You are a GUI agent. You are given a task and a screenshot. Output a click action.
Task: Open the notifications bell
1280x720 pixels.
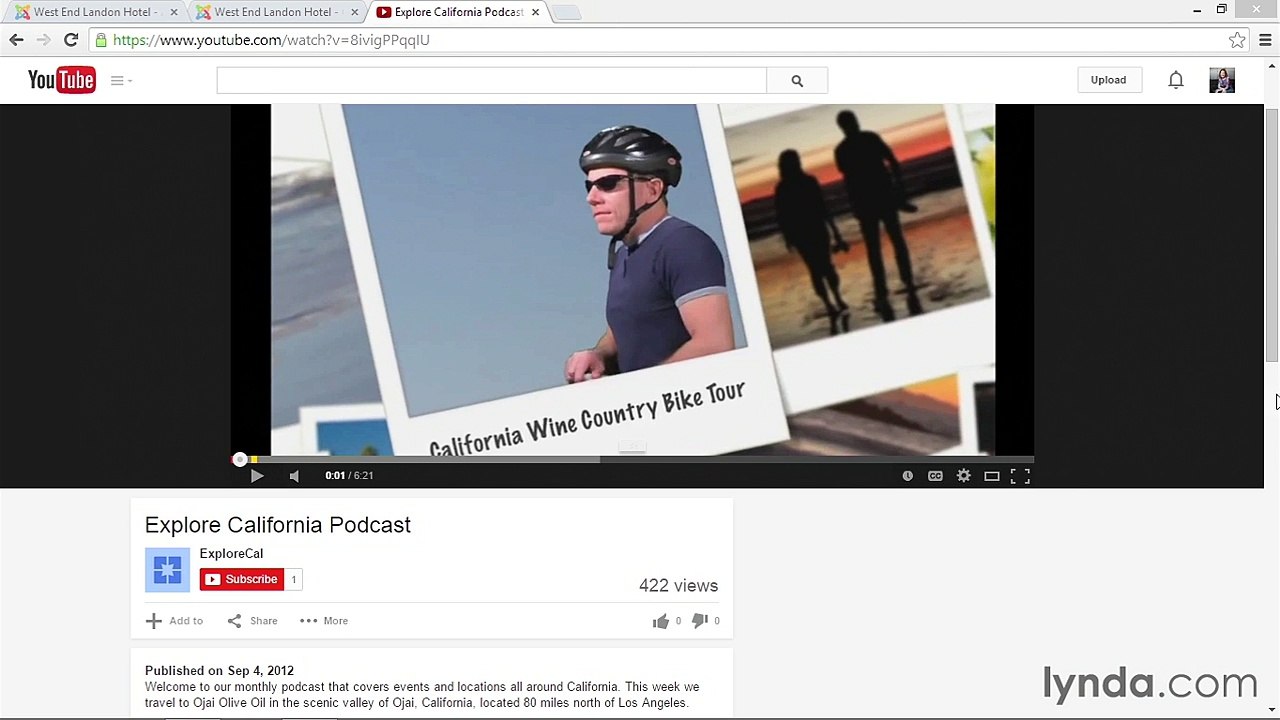[x=1176, y=80]
